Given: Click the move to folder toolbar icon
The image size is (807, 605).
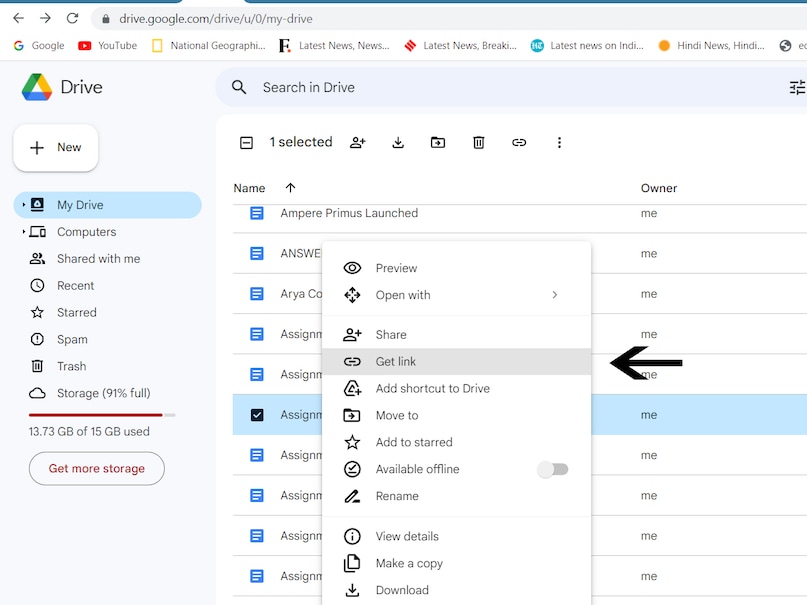Looking at the screenshot, I should (438, 143).
